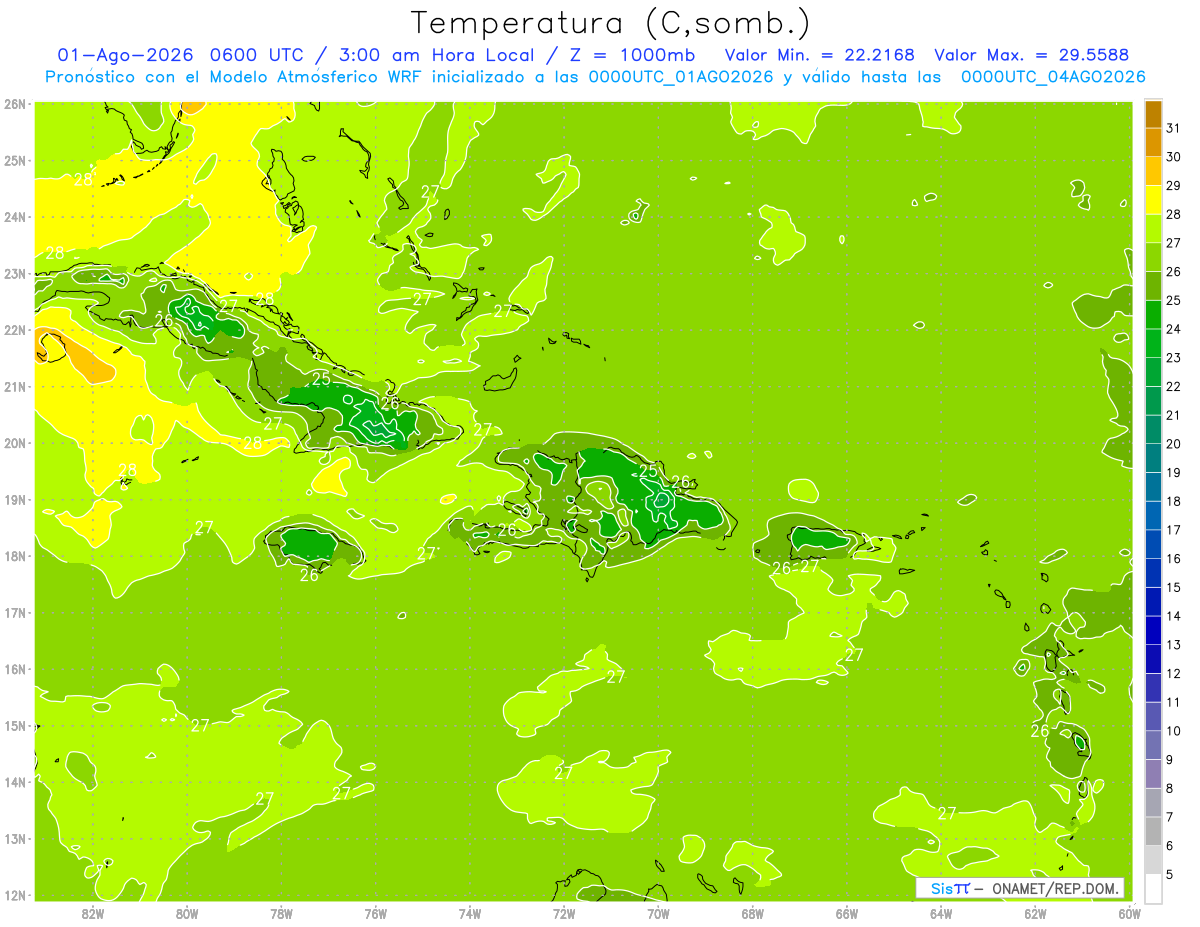Click the "ONAMET/REP.DOM." credit label
This screenshot has height=927, width=1200.
point(1054,888)
